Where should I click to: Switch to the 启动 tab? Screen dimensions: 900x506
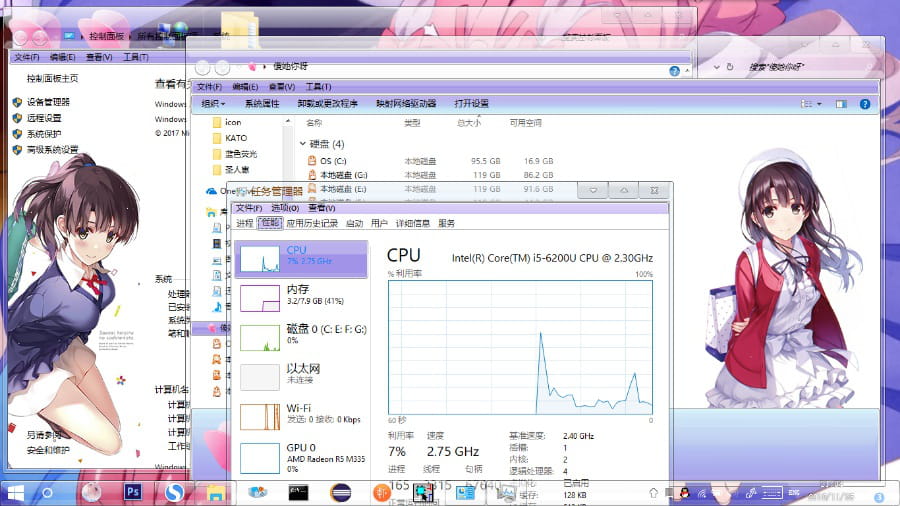pos(355,223)
